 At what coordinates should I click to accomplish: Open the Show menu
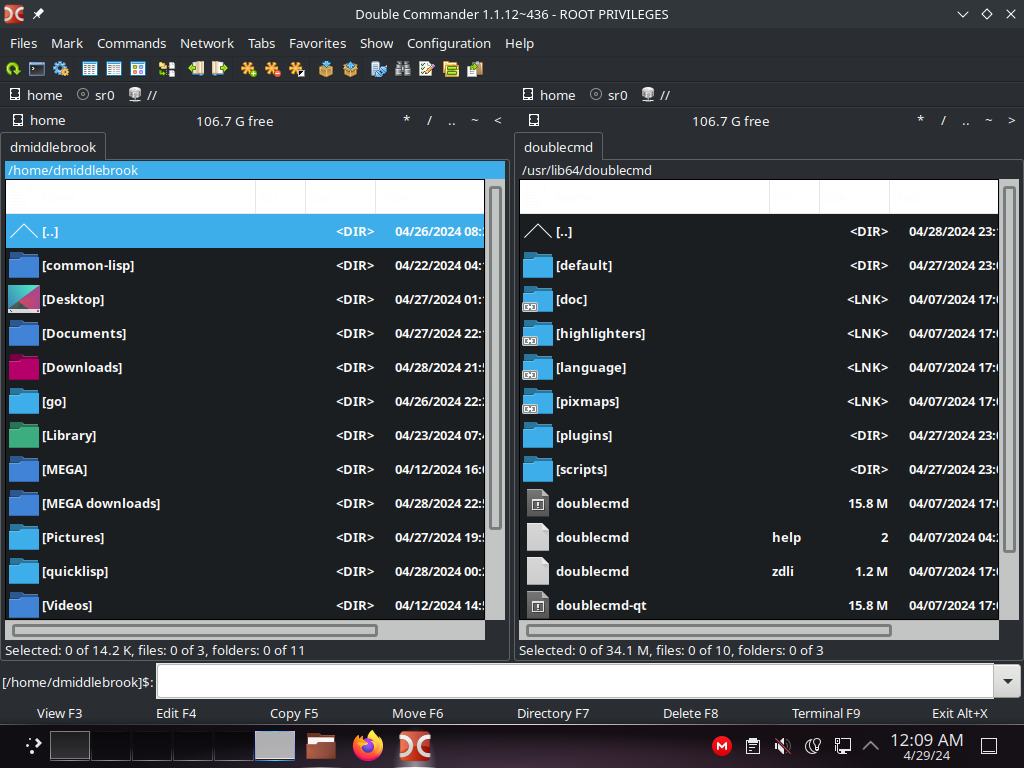point(377,43)
